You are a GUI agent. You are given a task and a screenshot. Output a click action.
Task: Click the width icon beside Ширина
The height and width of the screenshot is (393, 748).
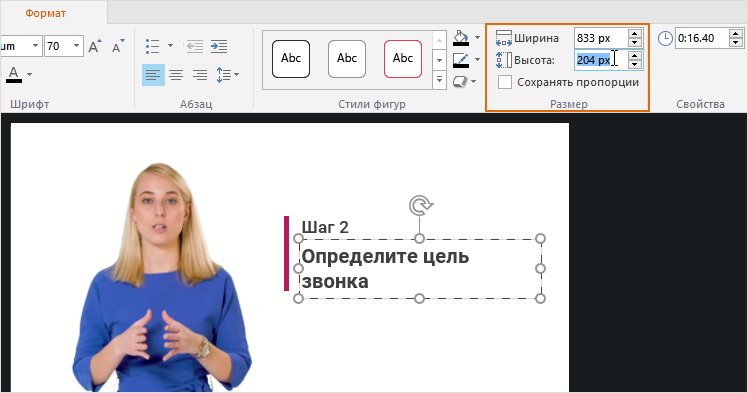[504, 38]
